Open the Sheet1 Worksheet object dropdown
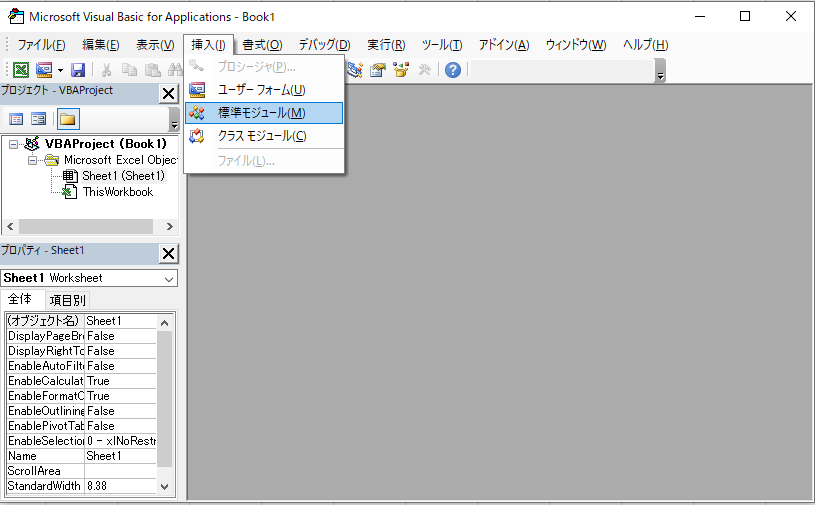Viewport: 815px width, 505px height. click(x=169, y=278)
